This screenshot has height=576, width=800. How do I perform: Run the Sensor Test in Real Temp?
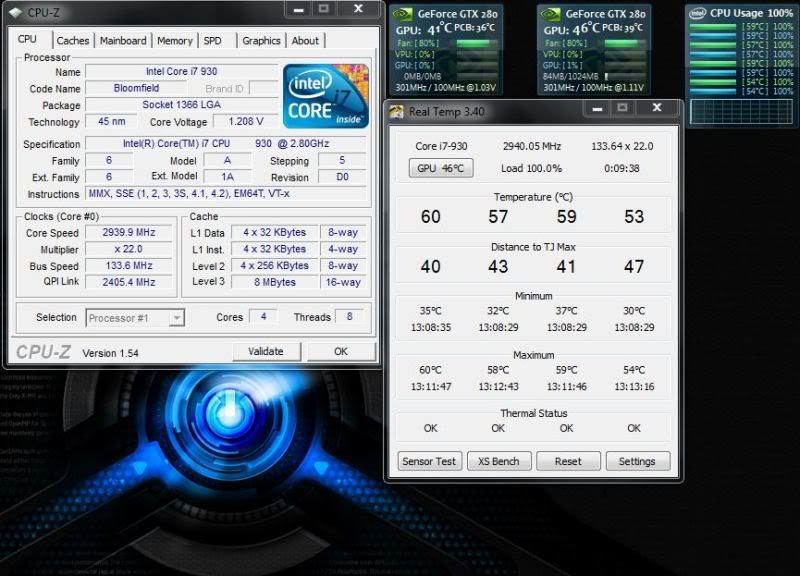pos(429,461)
